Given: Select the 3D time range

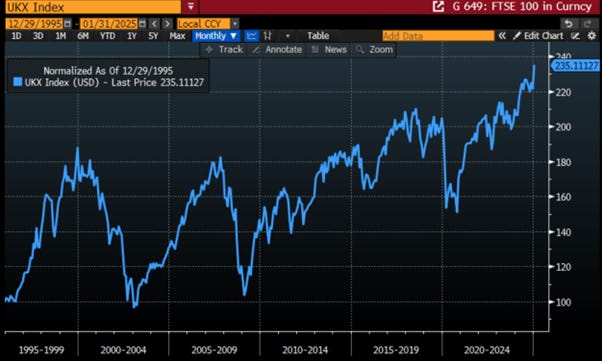Looking at the screenshot, I should [38, 36].
